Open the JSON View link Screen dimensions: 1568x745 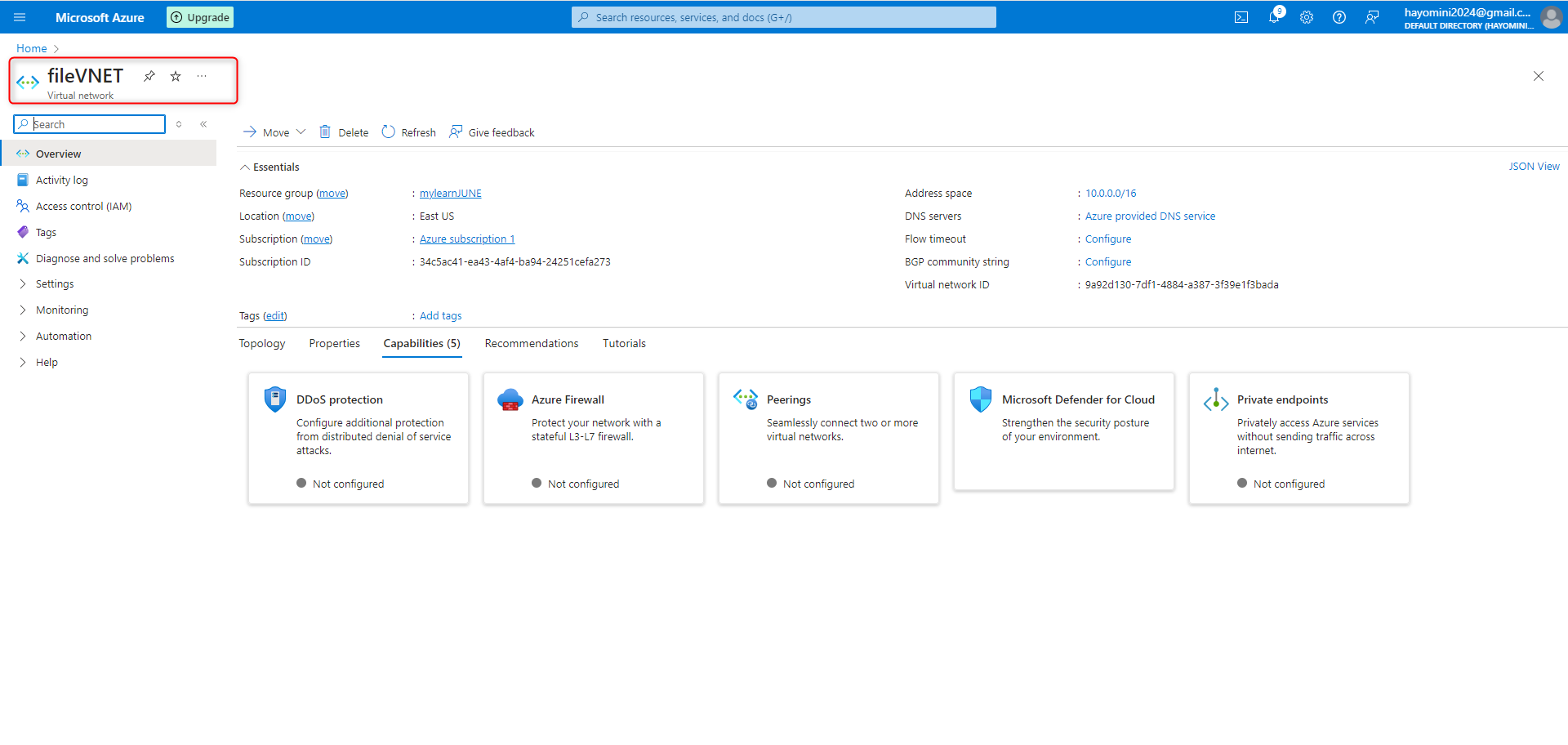pyautogui.click(x=1534, y=167)
